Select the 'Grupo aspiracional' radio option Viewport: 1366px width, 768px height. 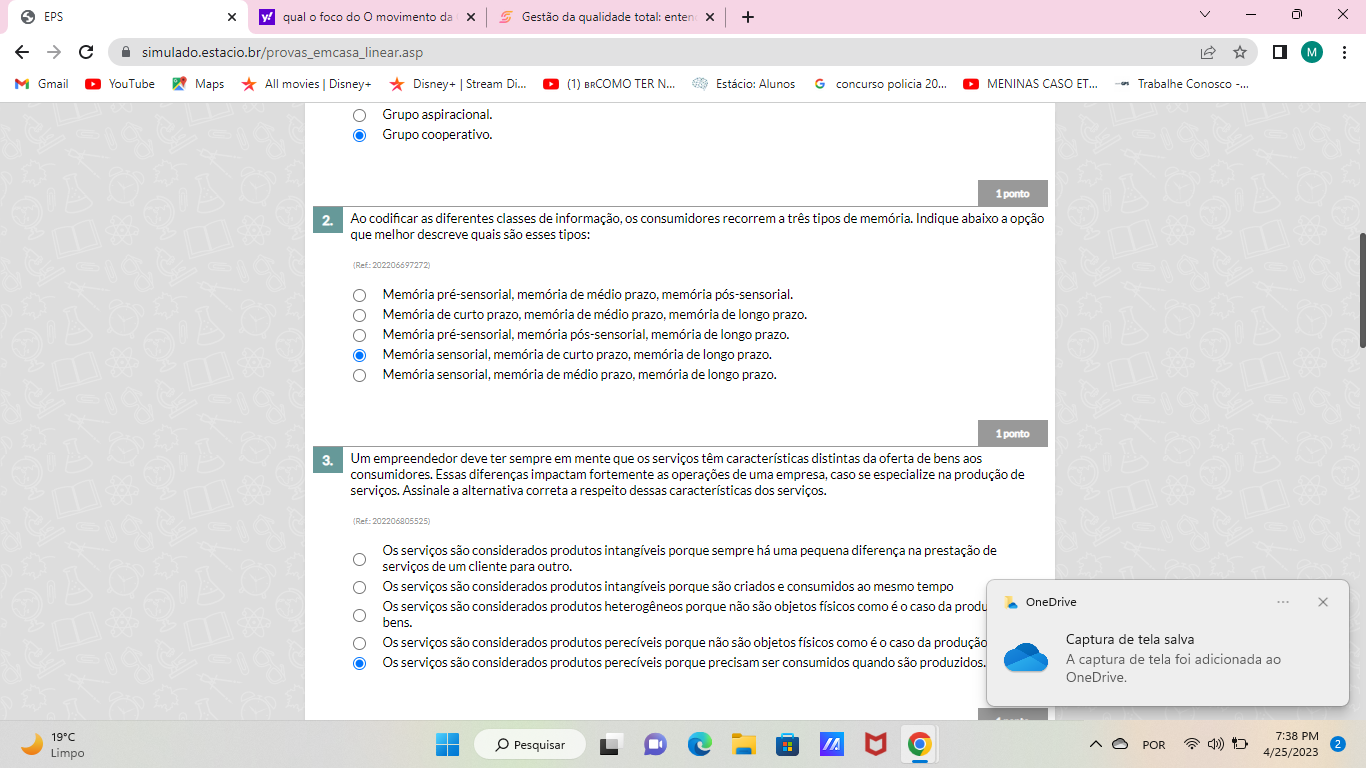359,115
